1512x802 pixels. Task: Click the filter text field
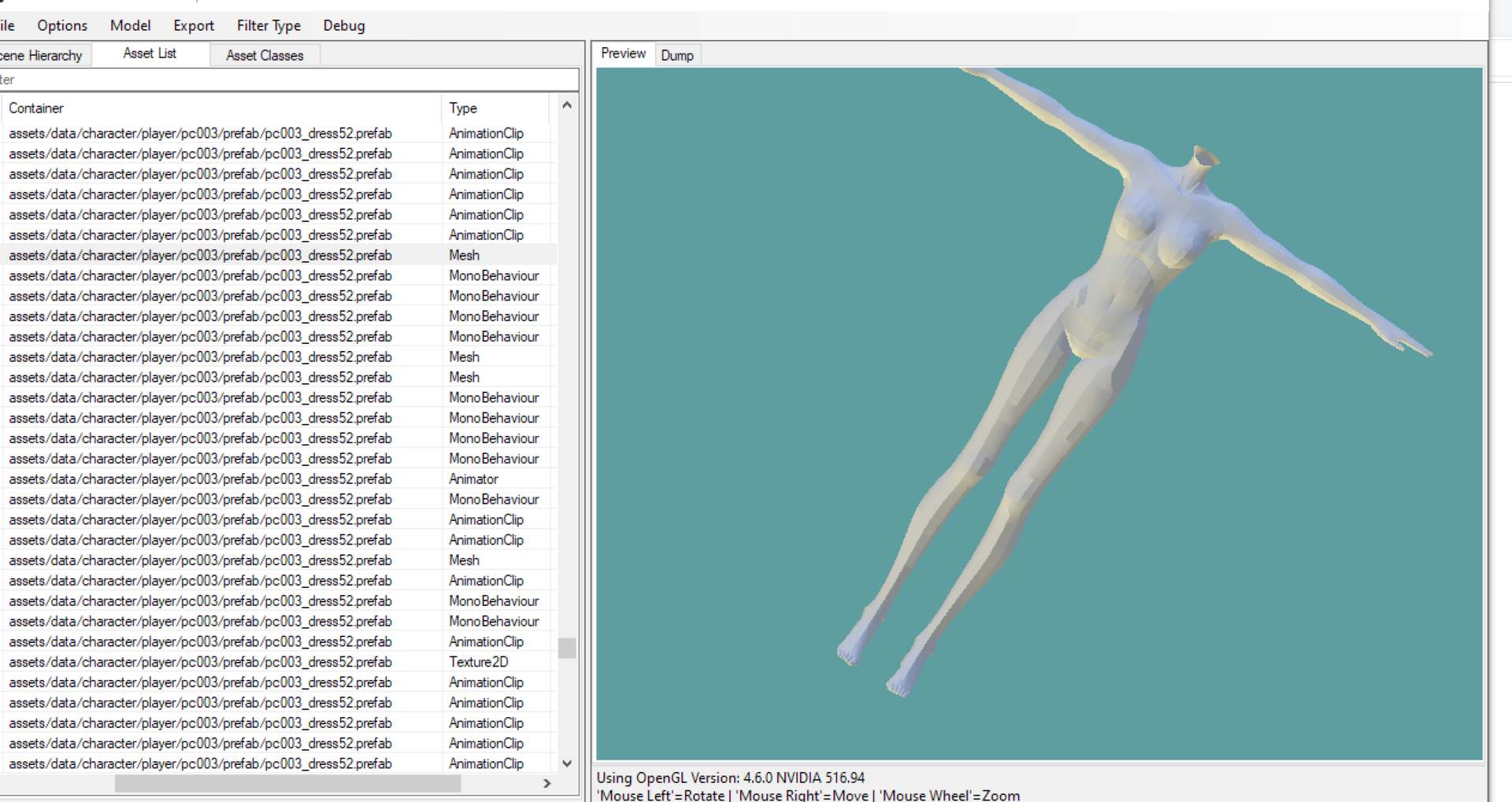(288, 79)
